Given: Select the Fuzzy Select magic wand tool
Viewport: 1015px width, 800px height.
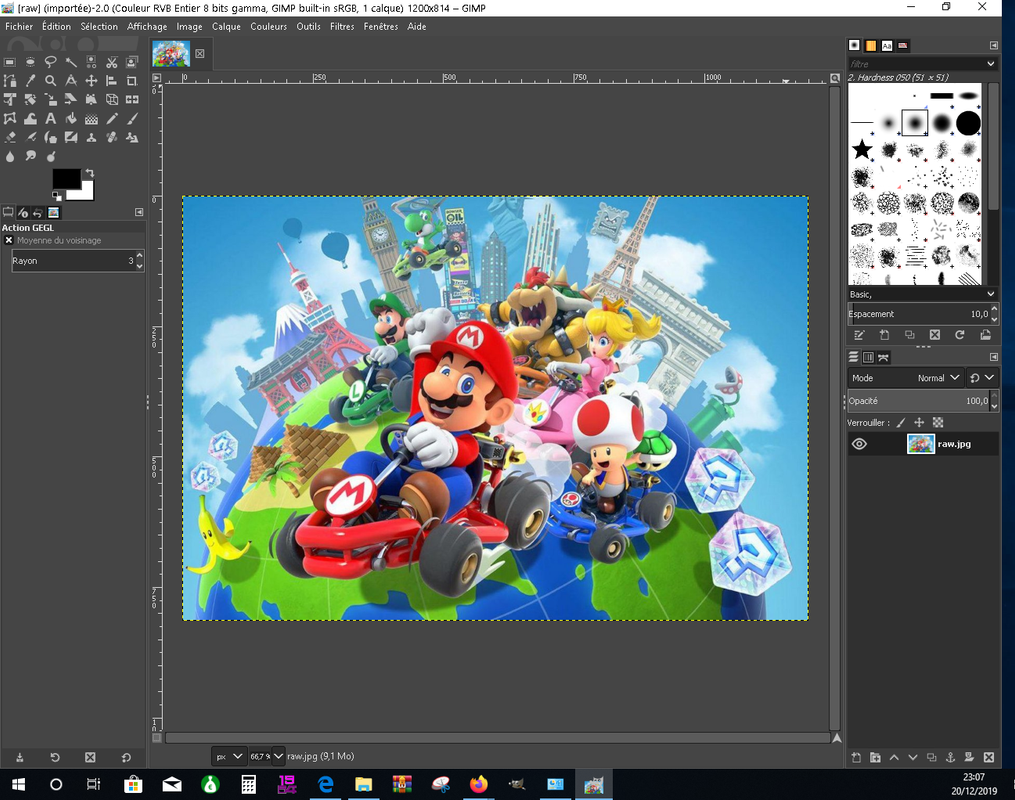Looking at the screenshot, I should pyautogui.click(x=71, y=62).
